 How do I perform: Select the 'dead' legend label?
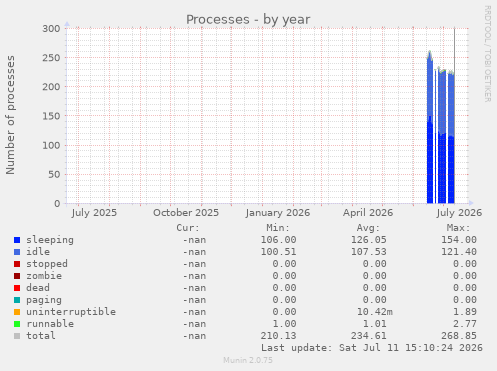38,288
